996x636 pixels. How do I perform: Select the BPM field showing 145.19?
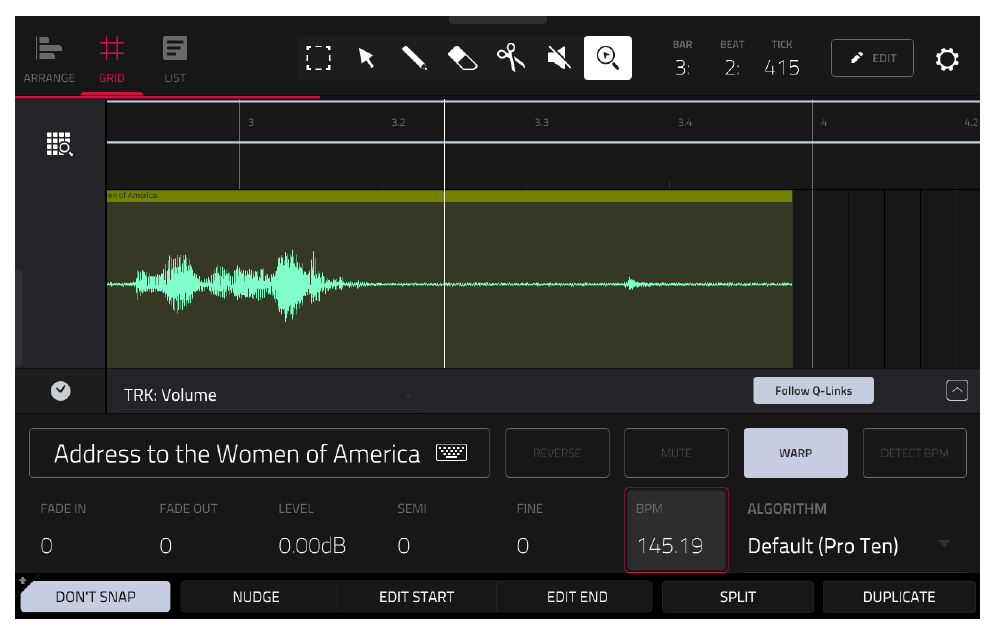676,530
